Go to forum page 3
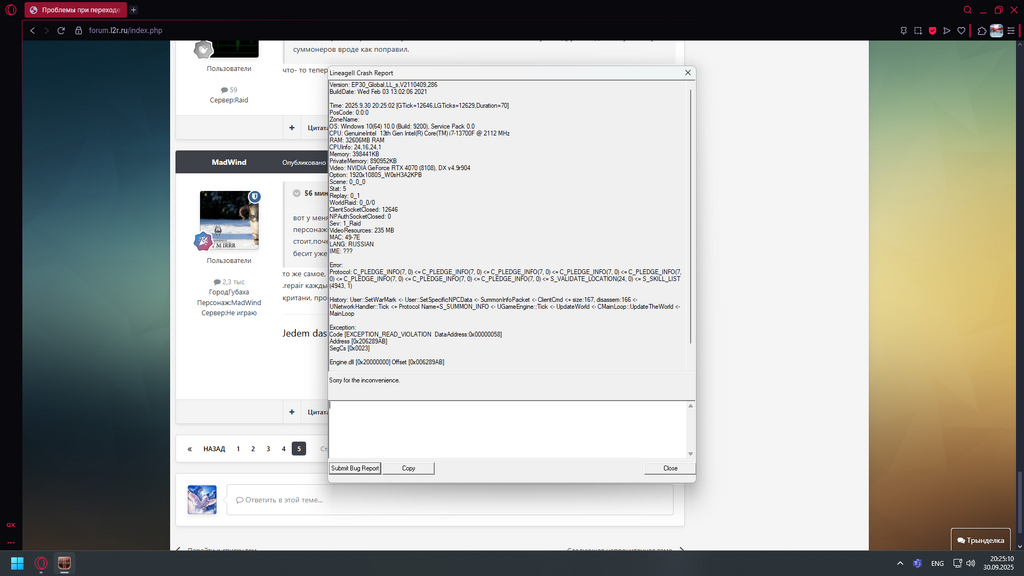The image size is (1024, 576). click(x=268, y=449)
